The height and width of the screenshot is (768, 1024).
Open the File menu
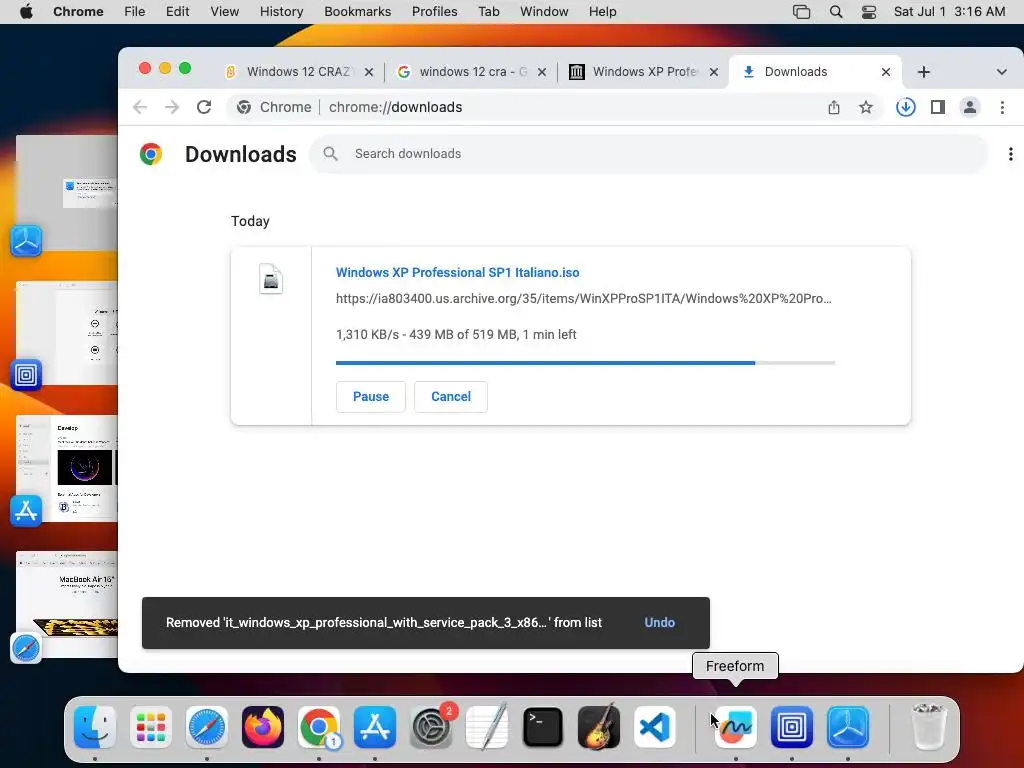coord(135,12)
